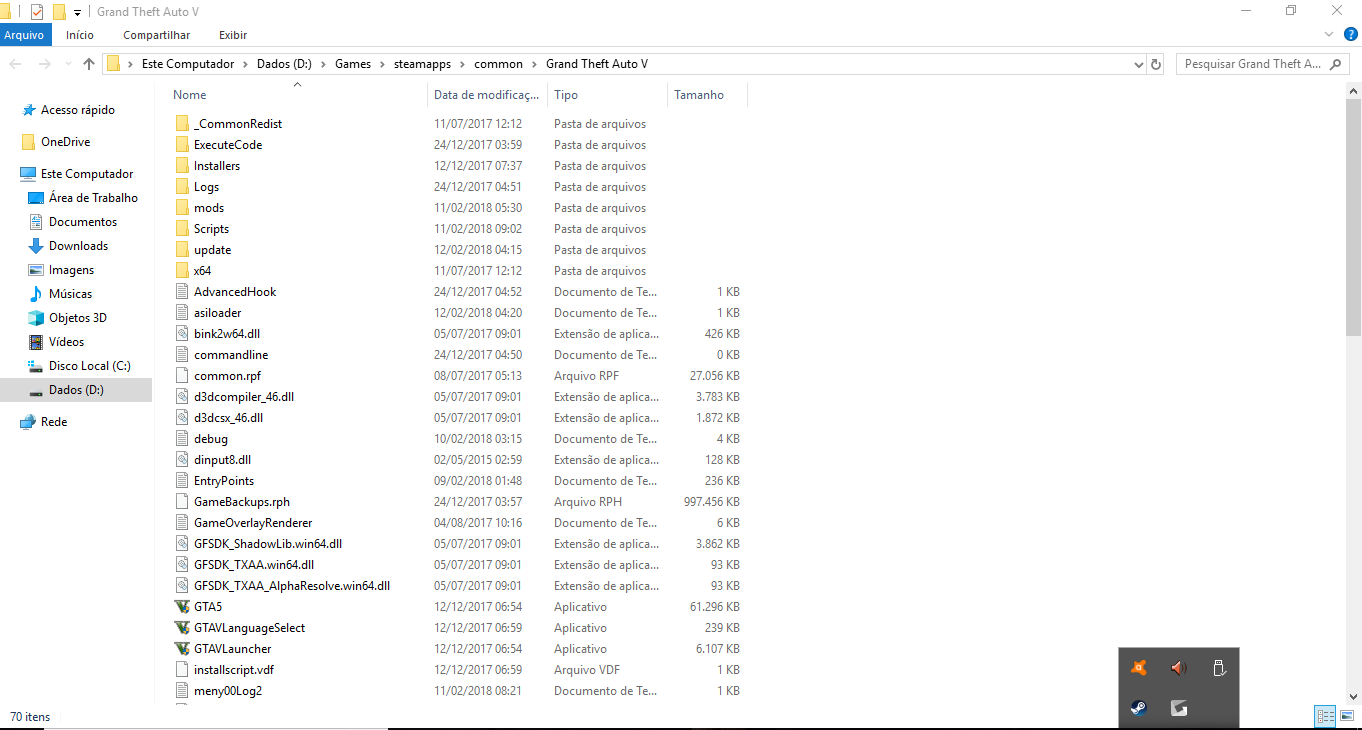The width and height of the screenshot is (1362, 730).
Task: Click 'steamapps' breadcrumb in address bar
Action: pyautogui.click(x=422, y=64)
